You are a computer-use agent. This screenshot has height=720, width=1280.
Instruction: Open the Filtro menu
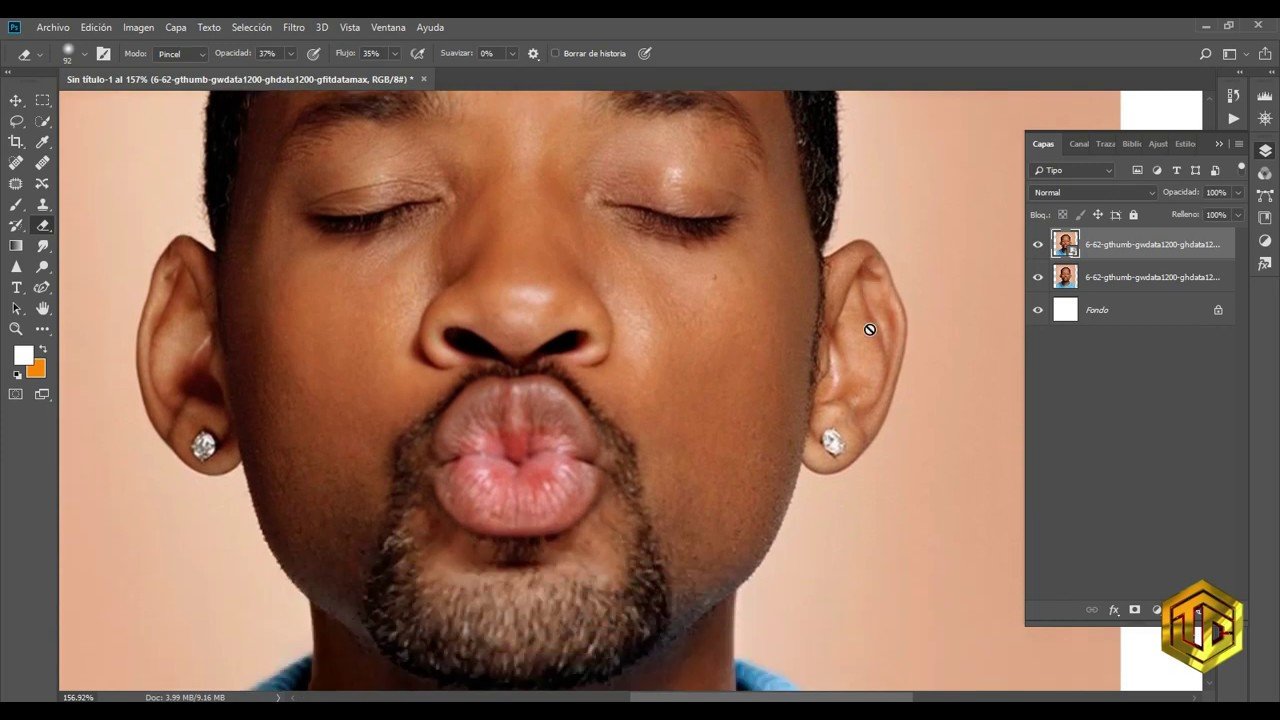point(293,27)
